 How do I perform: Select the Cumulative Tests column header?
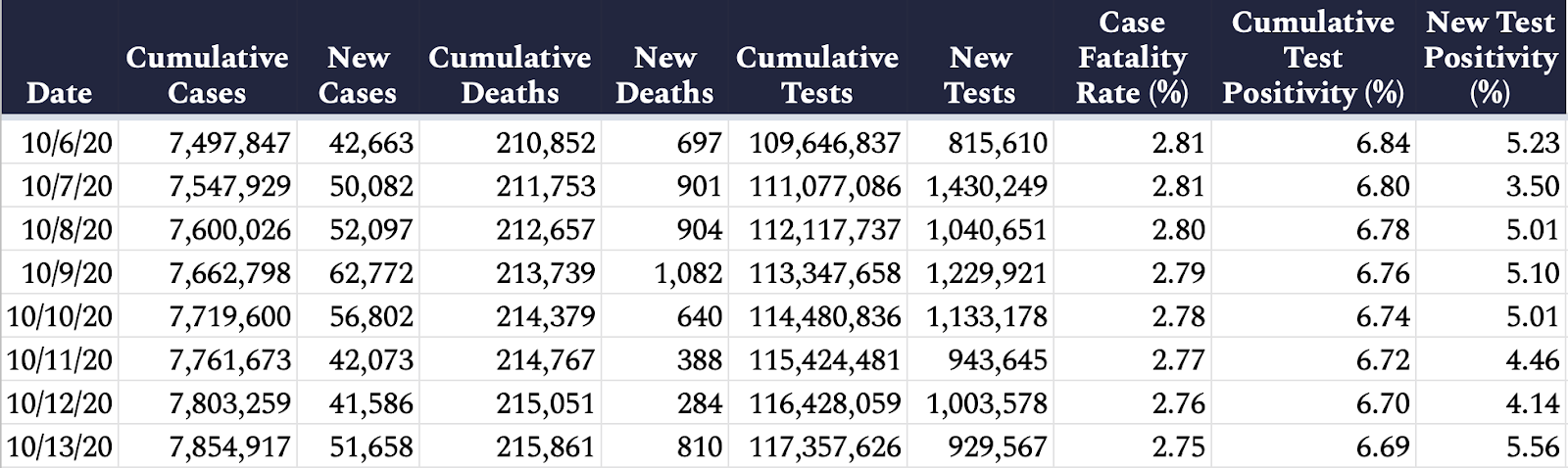tap(817, 74)
